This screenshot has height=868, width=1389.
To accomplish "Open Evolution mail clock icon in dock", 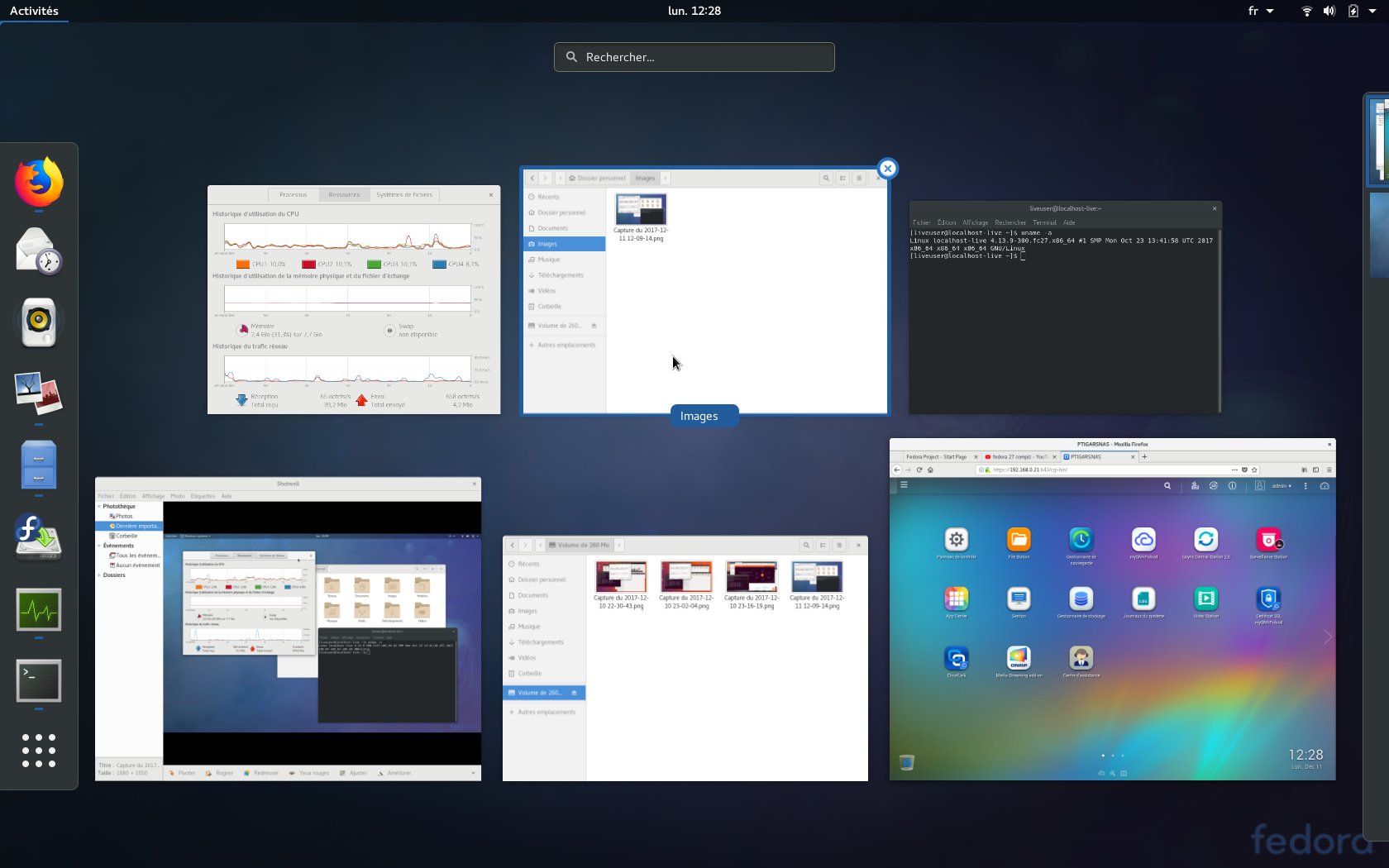I will (x=39, y=250).
